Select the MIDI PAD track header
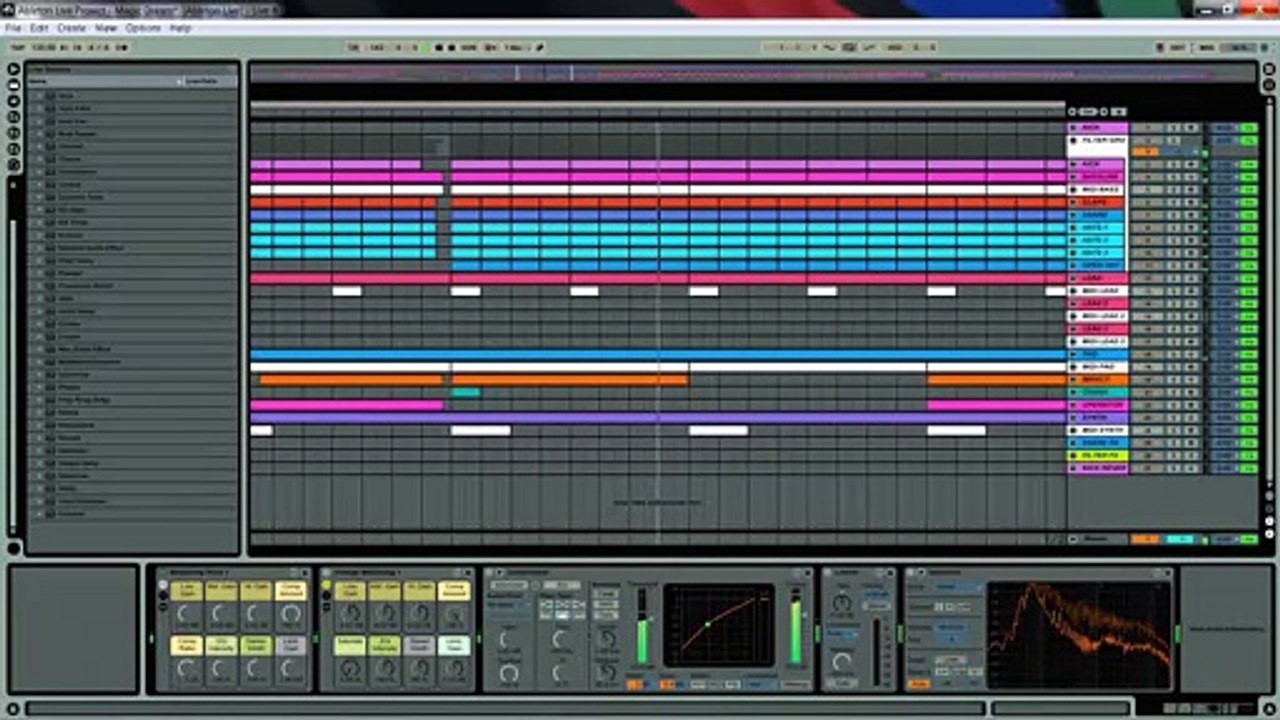The image size is (1280, 720). [1097, 367]
